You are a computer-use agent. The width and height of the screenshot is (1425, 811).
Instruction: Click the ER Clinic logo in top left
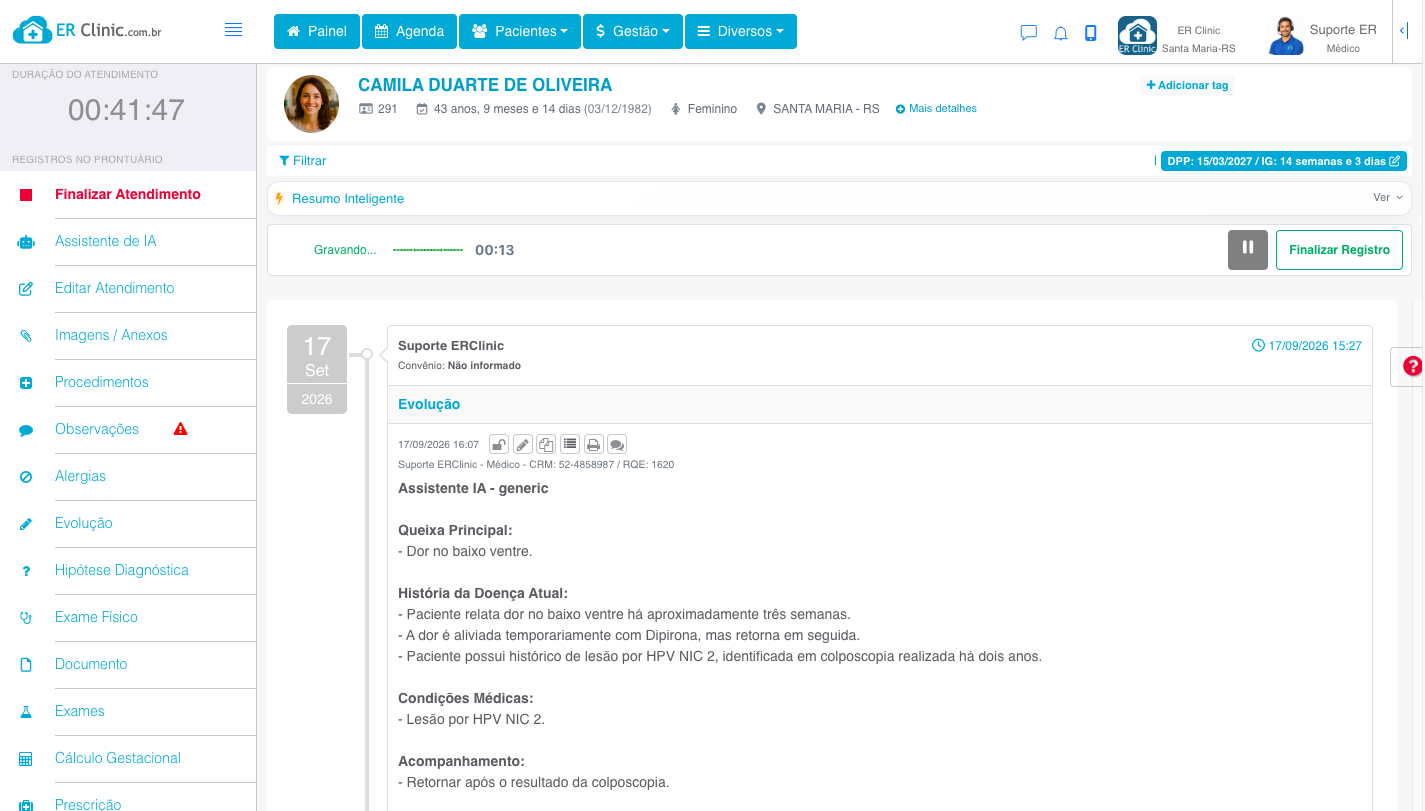tap(87, 31)
